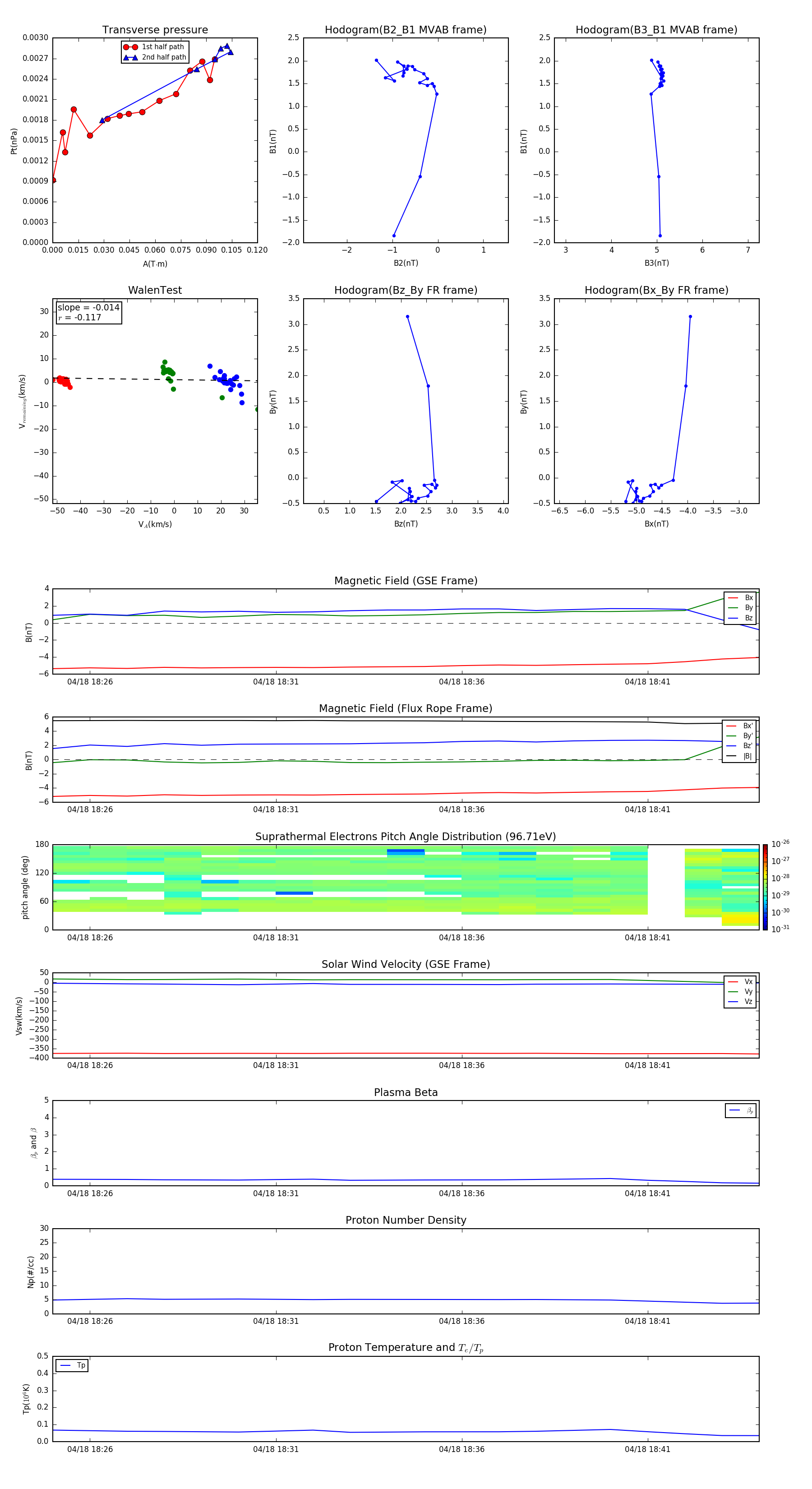Click the "Hodogram(B2_B1 MVAB frame)" title
Viewport: 812px width, 1489px height.
pos(406,30)
